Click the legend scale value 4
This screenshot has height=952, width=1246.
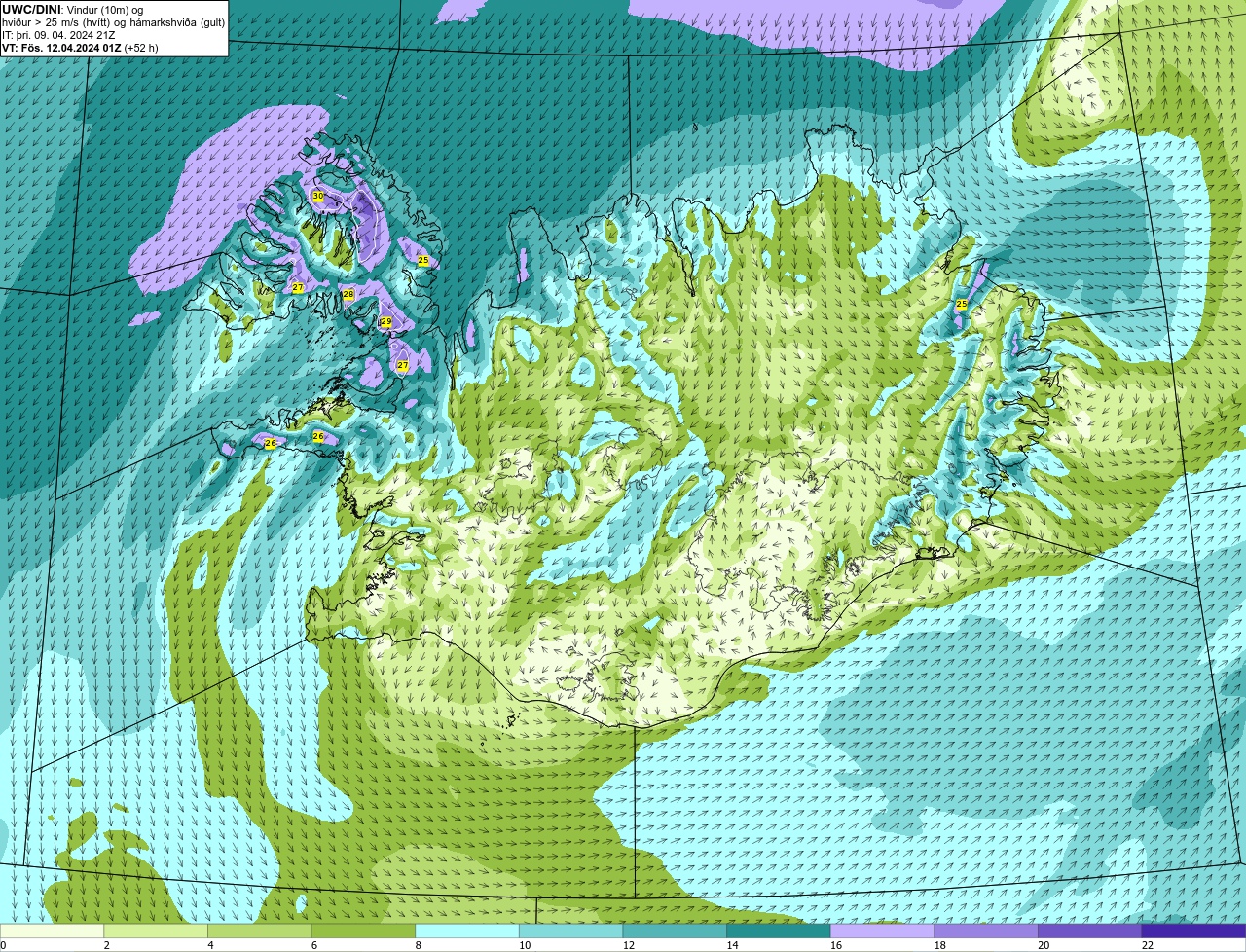click(x=211, y=945)
